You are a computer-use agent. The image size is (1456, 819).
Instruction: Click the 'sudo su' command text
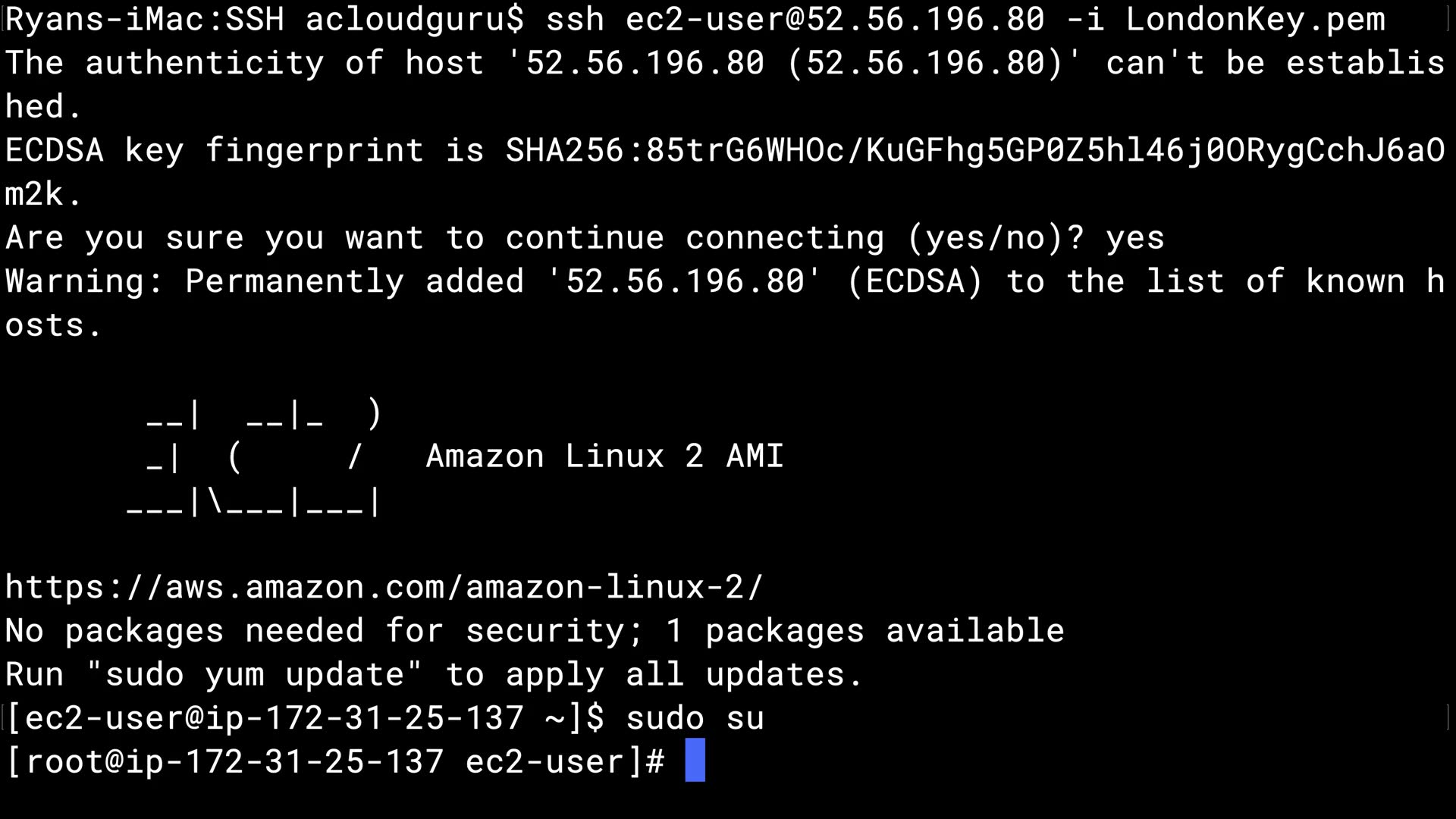[695, 717]
